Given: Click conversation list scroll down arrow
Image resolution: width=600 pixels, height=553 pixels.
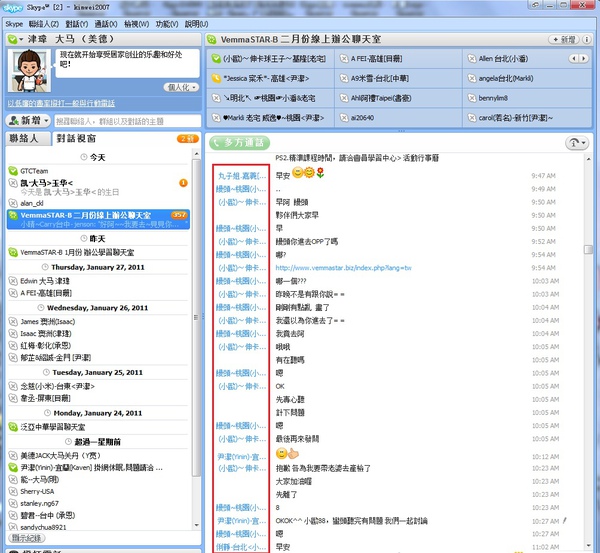Looking at the screenshot, I should pyautogui.click(x=196, y=525).
